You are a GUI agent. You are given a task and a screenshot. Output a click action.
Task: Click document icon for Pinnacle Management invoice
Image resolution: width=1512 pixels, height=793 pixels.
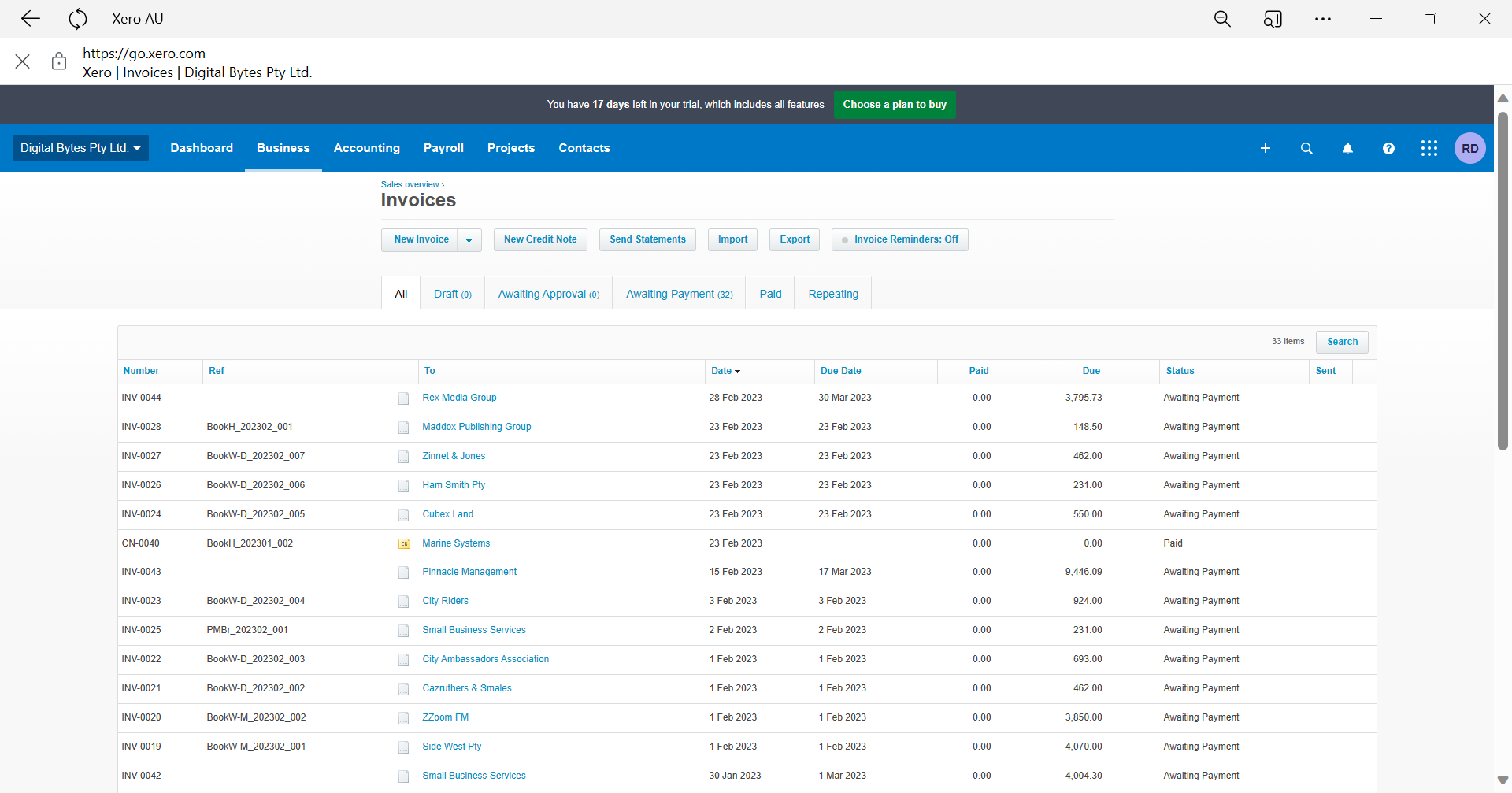[x=403, y=573]
